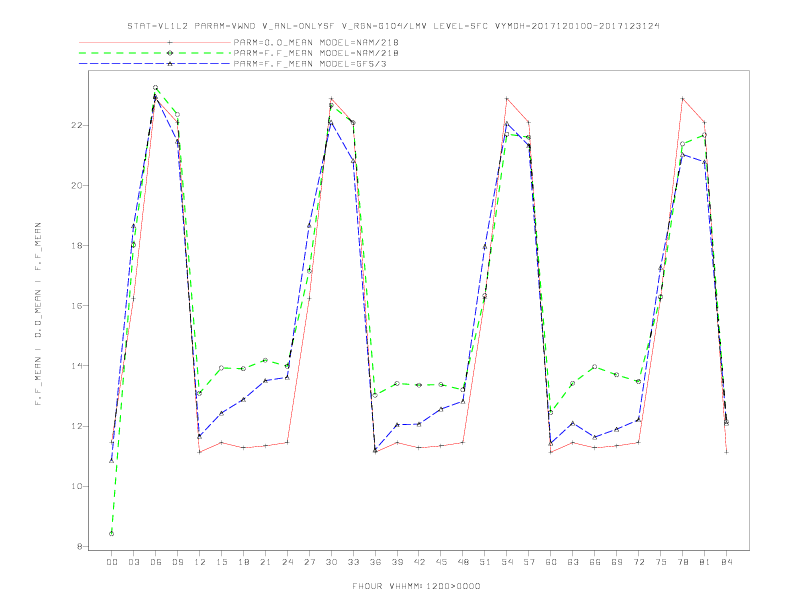Click the solid red legend line sample
792x612 pixels.
[155, 42]
